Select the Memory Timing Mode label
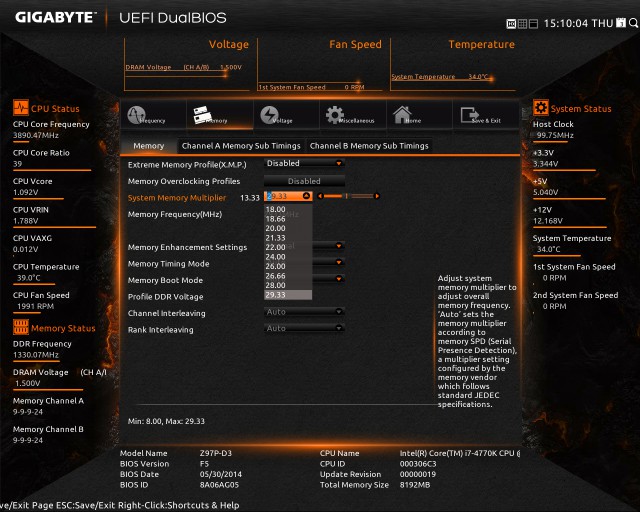This screenshot has width=640, height=512. 169,264
